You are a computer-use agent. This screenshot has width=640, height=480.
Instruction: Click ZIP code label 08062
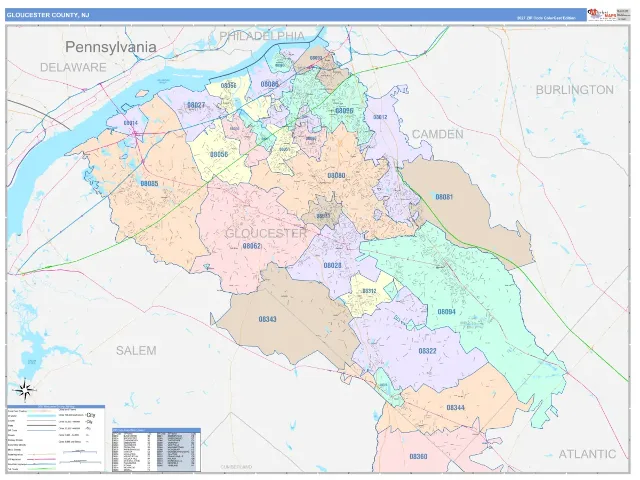[x=252, y=246]
